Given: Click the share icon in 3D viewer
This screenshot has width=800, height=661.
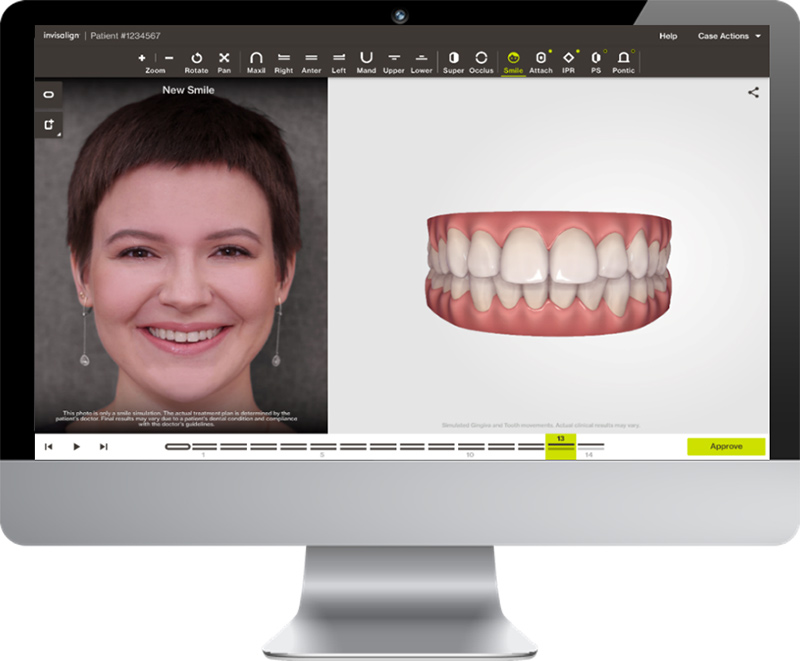Looking at the screenshot, I should point(753,93).
